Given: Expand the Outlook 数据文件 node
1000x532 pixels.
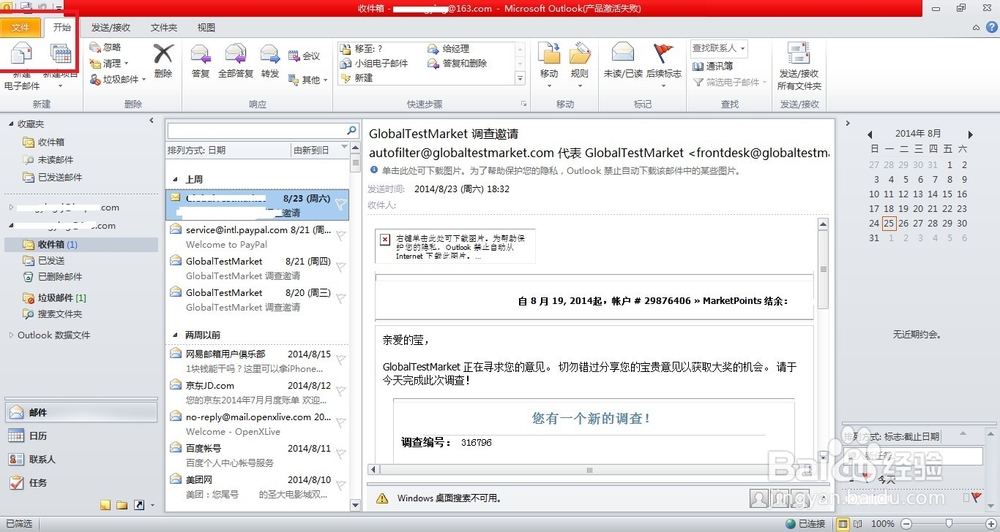Looking at the screenshot, I should tap(11, 335).
